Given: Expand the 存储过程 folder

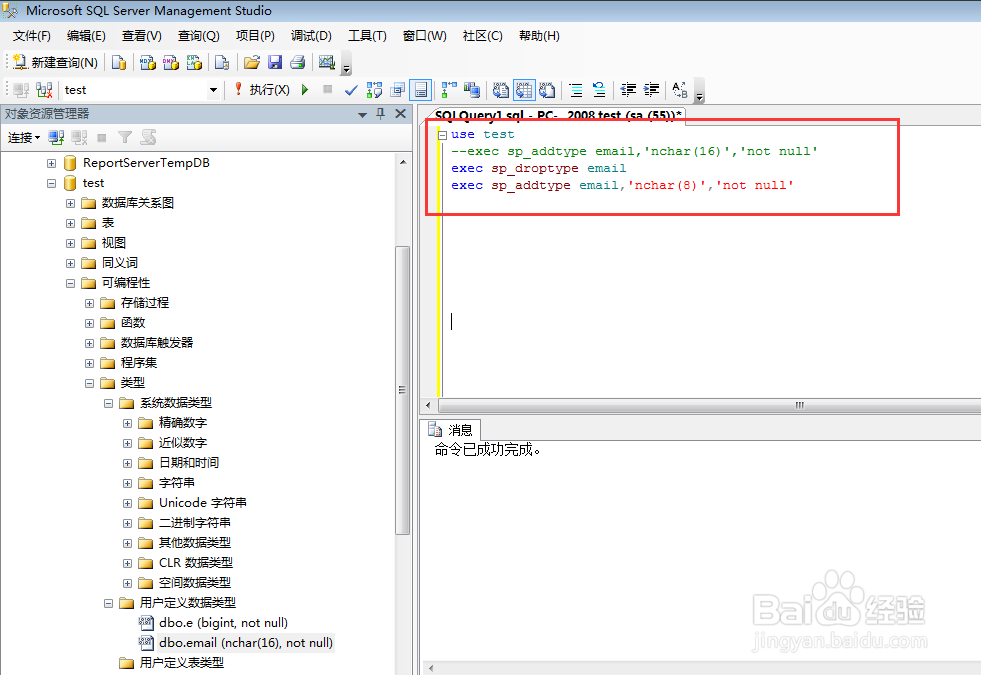Looking at the screenshot, I should click(89, 303).
